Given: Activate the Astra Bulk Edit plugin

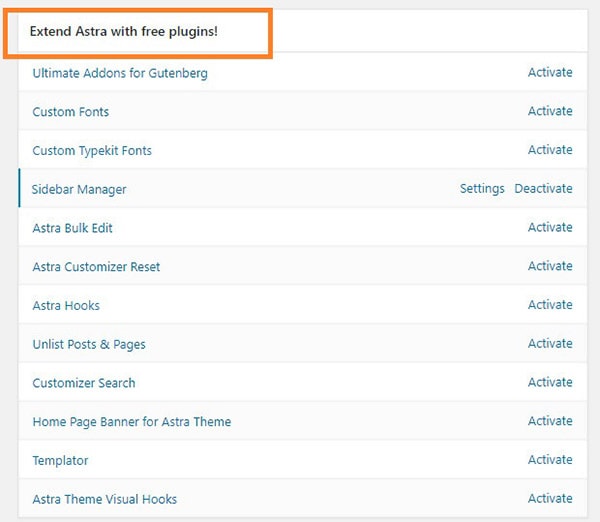Looking at the screenshot, I should pos(550,227).
